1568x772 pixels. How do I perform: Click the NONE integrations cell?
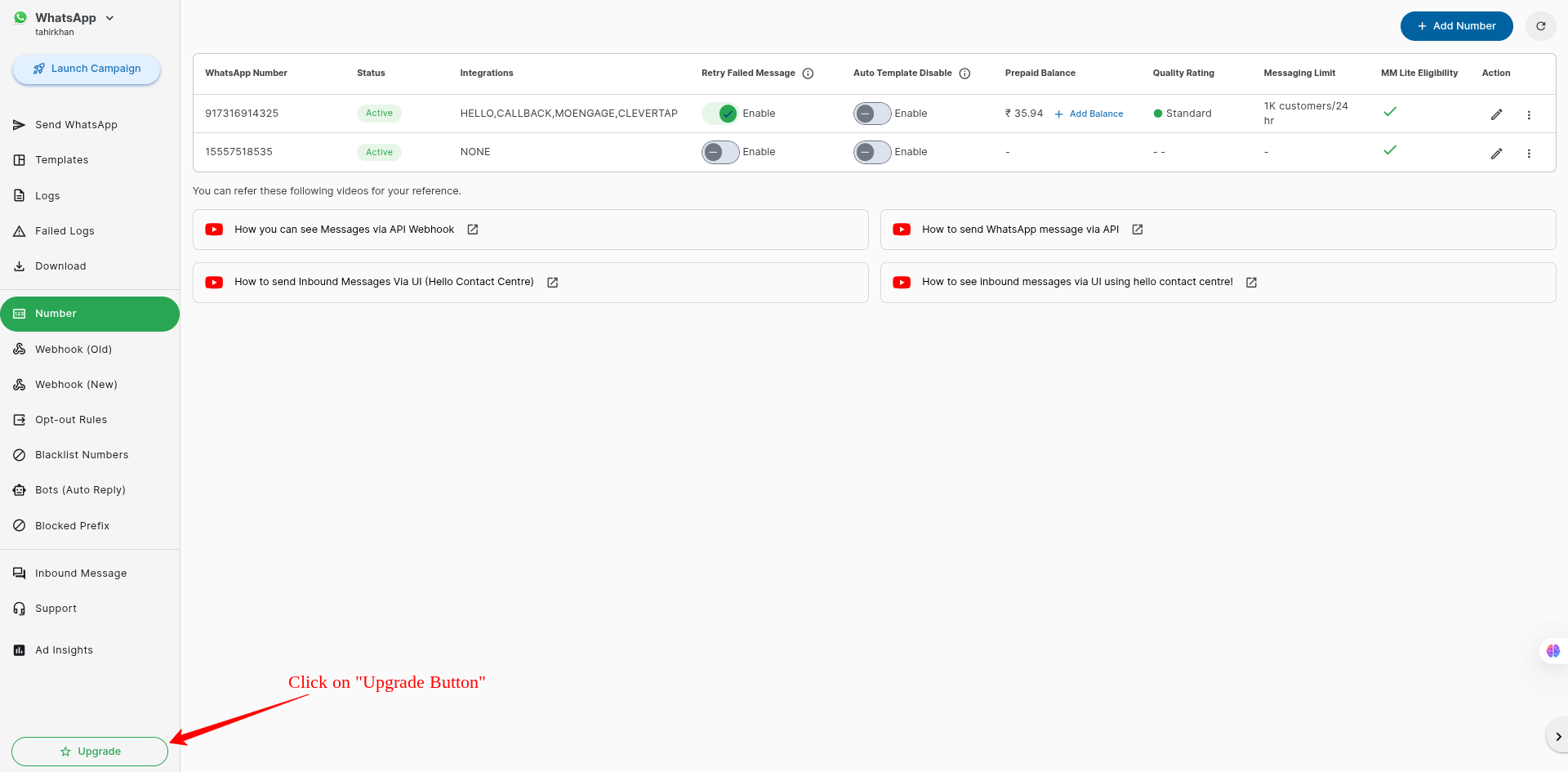(x=475, y=152)
